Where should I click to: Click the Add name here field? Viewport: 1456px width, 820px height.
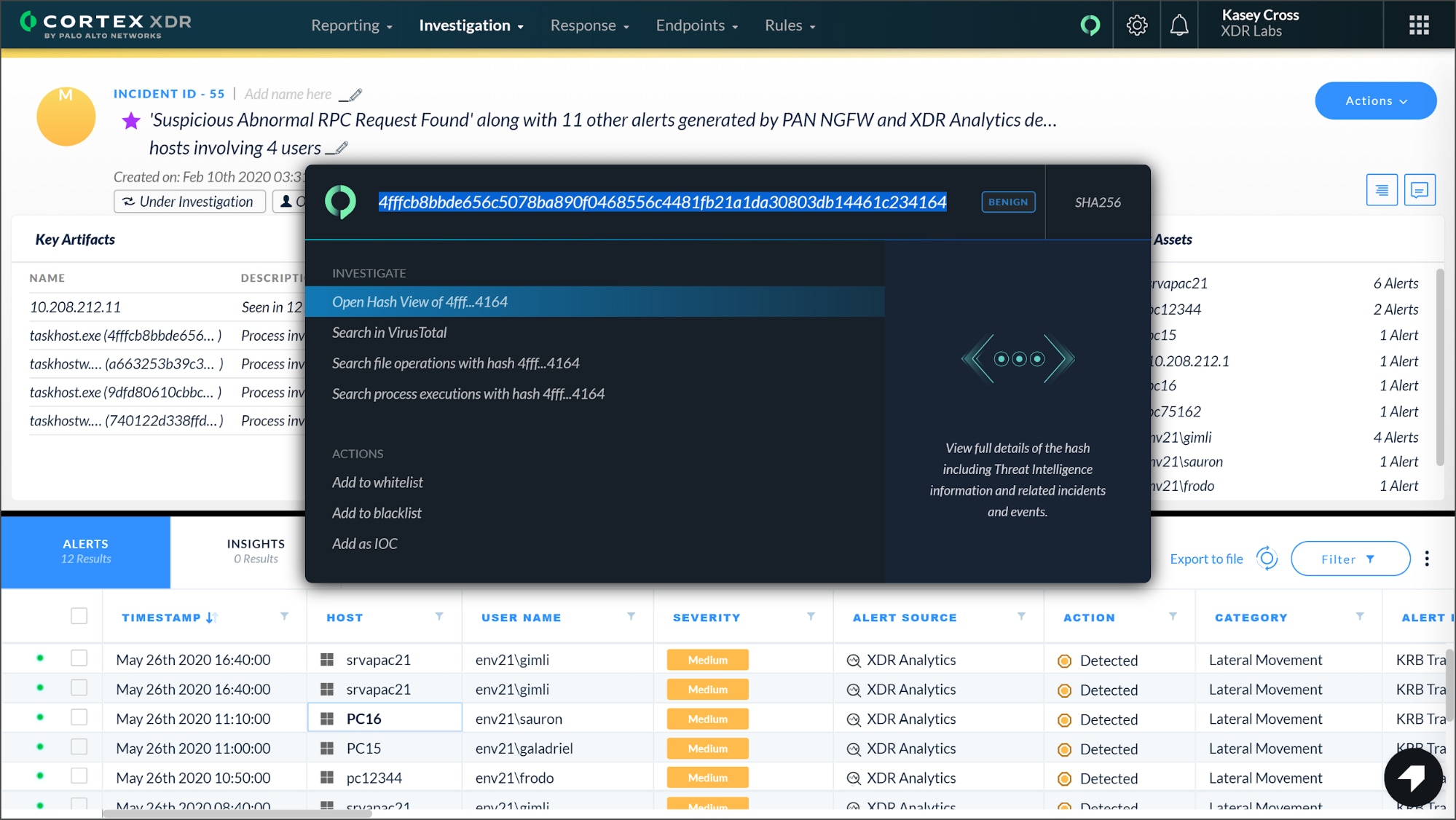click(288, 94)
